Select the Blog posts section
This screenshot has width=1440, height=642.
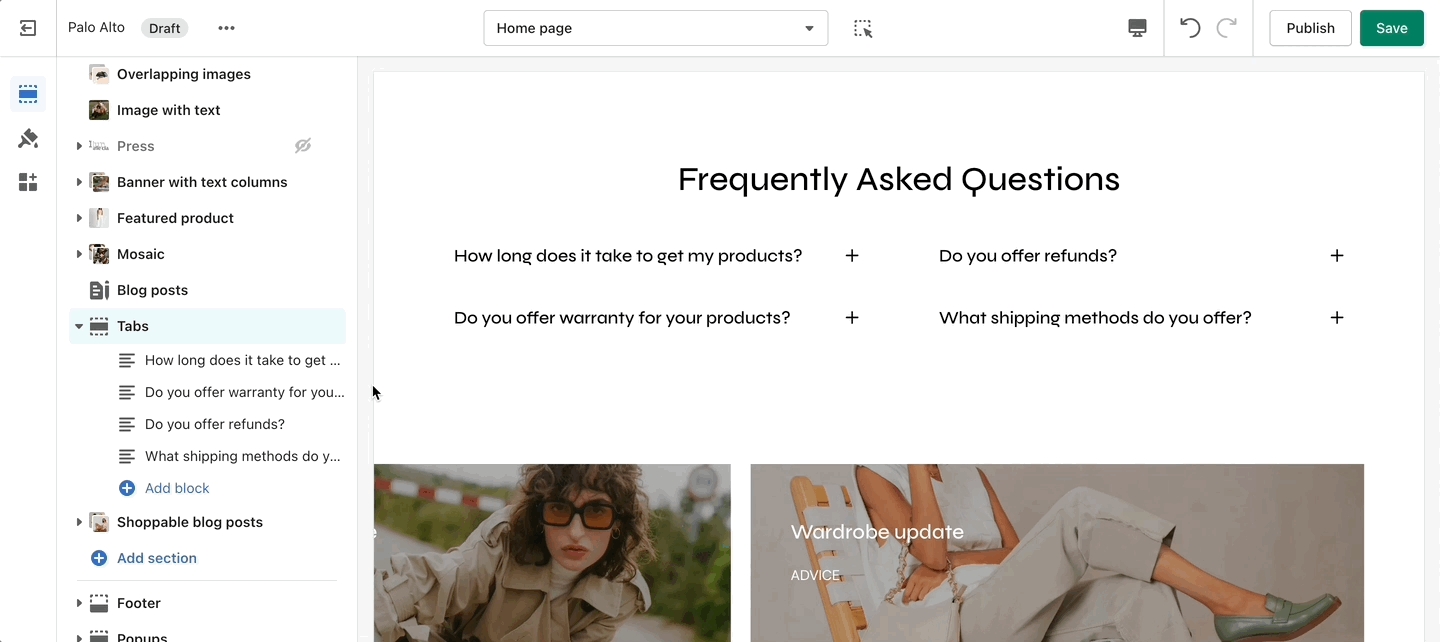(x=152, y=290)
